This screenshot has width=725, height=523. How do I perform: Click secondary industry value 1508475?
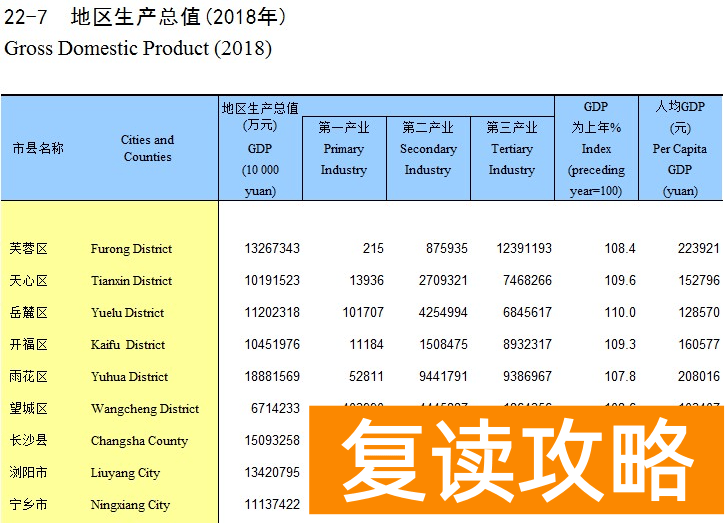tap(443, 345)
